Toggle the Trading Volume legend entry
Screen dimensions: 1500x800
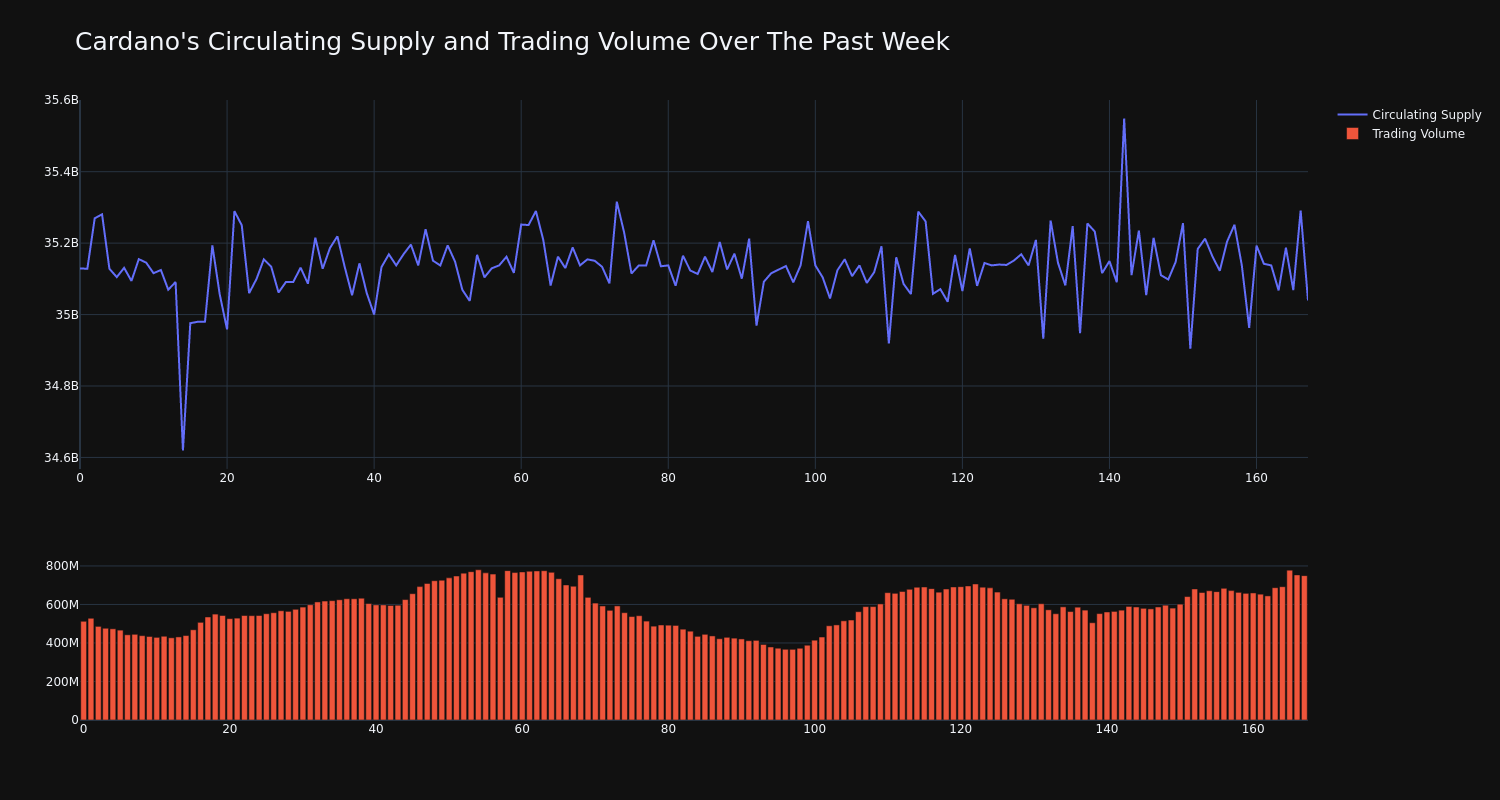(1405, 134)
